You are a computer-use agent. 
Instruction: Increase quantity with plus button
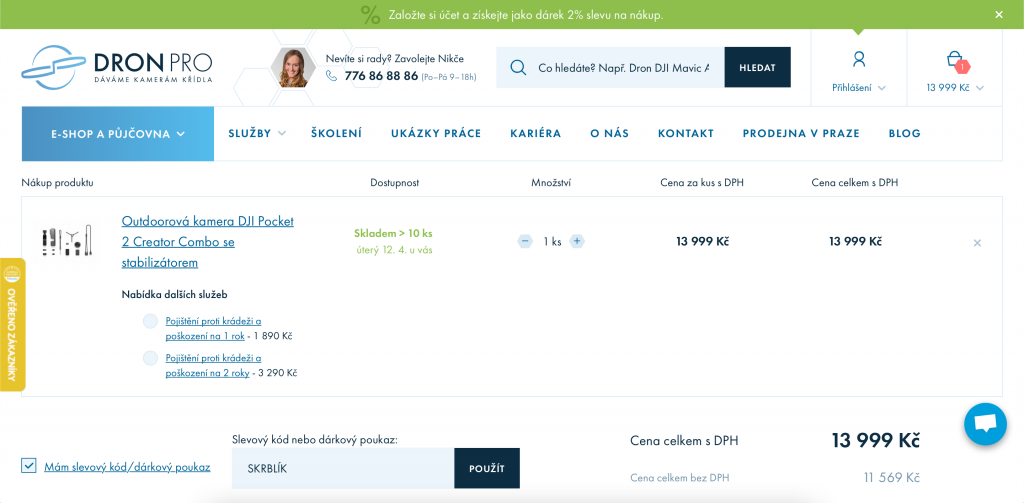pyautogui.click(x=577, y=241)
